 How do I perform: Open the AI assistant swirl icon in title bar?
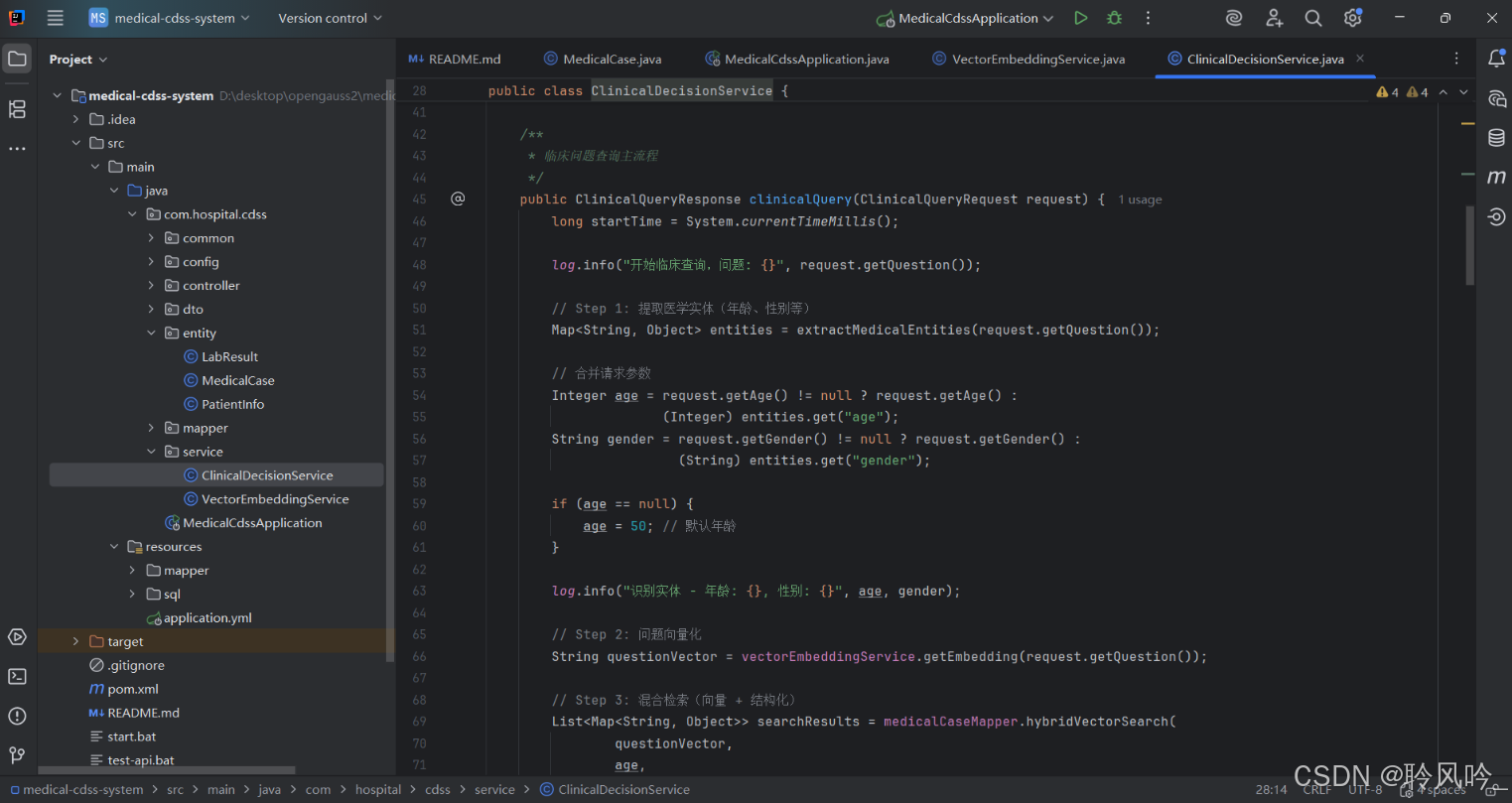click(x=1234, y=18)
